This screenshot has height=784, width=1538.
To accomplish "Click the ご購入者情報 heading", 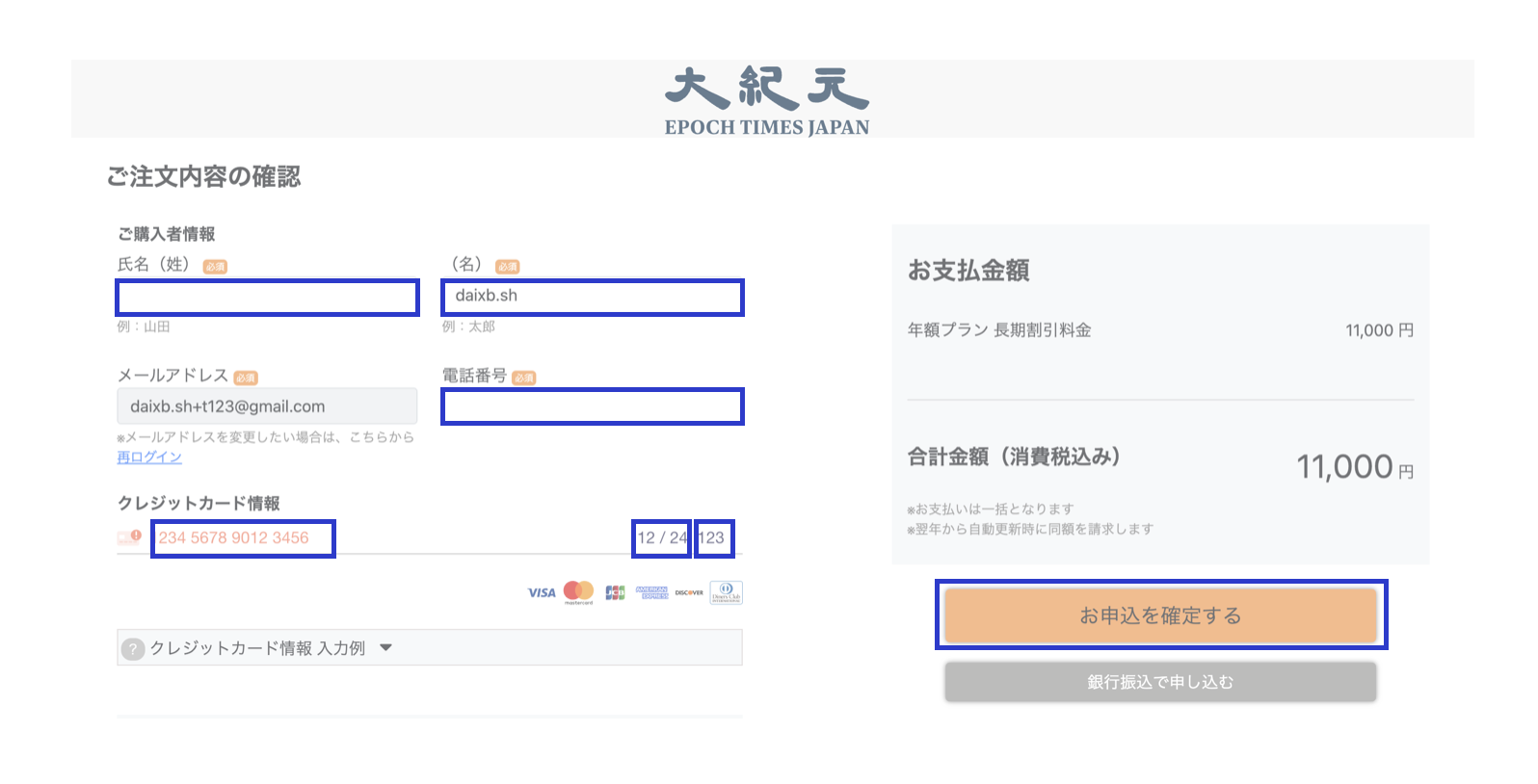I will coord(166,234).
